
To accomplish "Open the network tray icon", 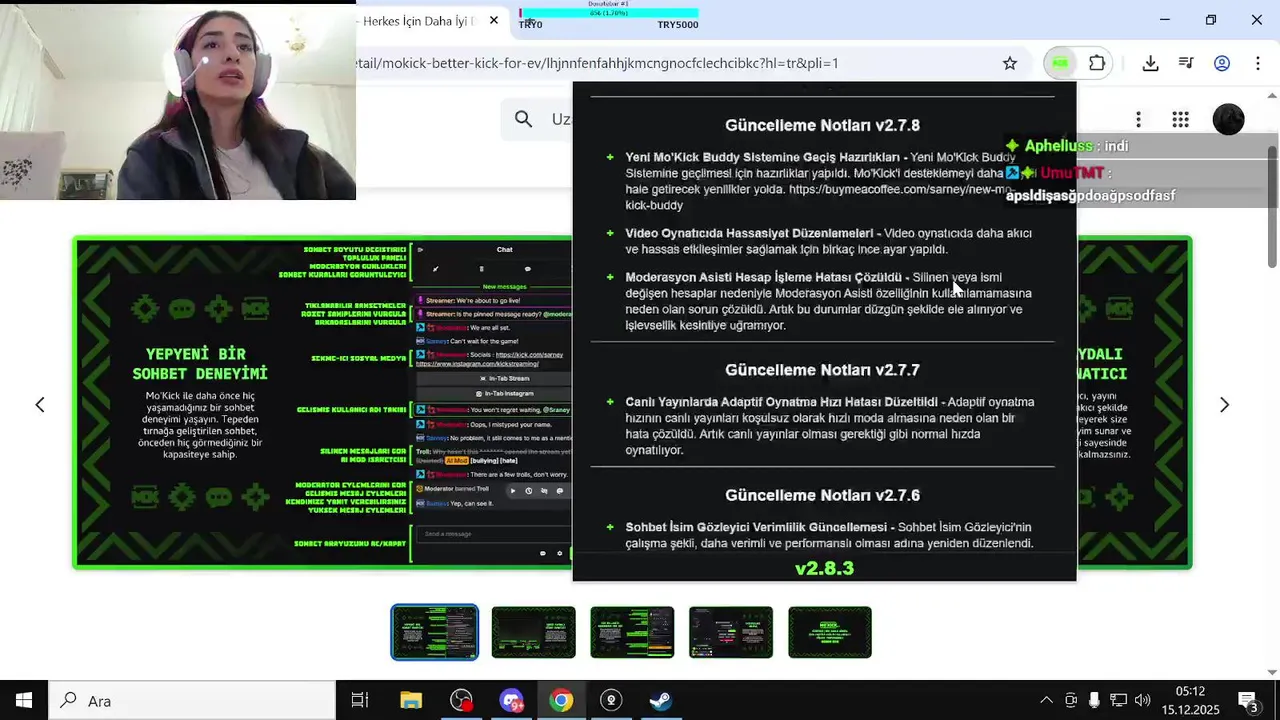I will pyautogui.click(x=1118, y=700).
